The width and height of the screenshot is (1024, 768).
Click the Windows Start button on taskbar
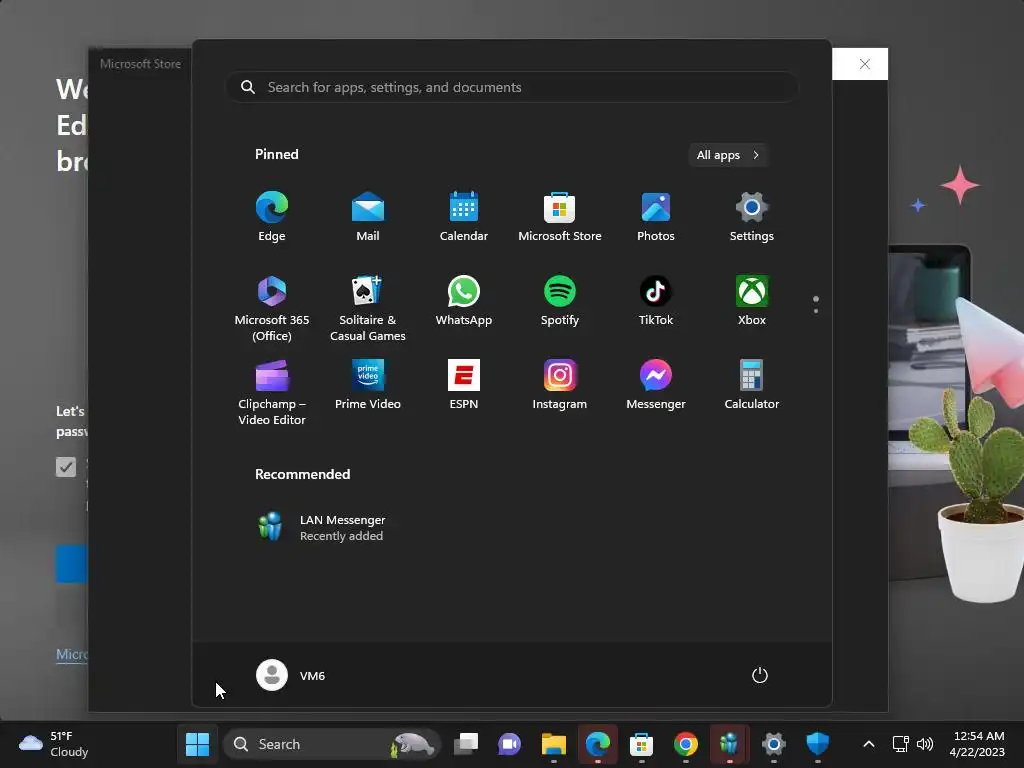click(x=197, y=744)
